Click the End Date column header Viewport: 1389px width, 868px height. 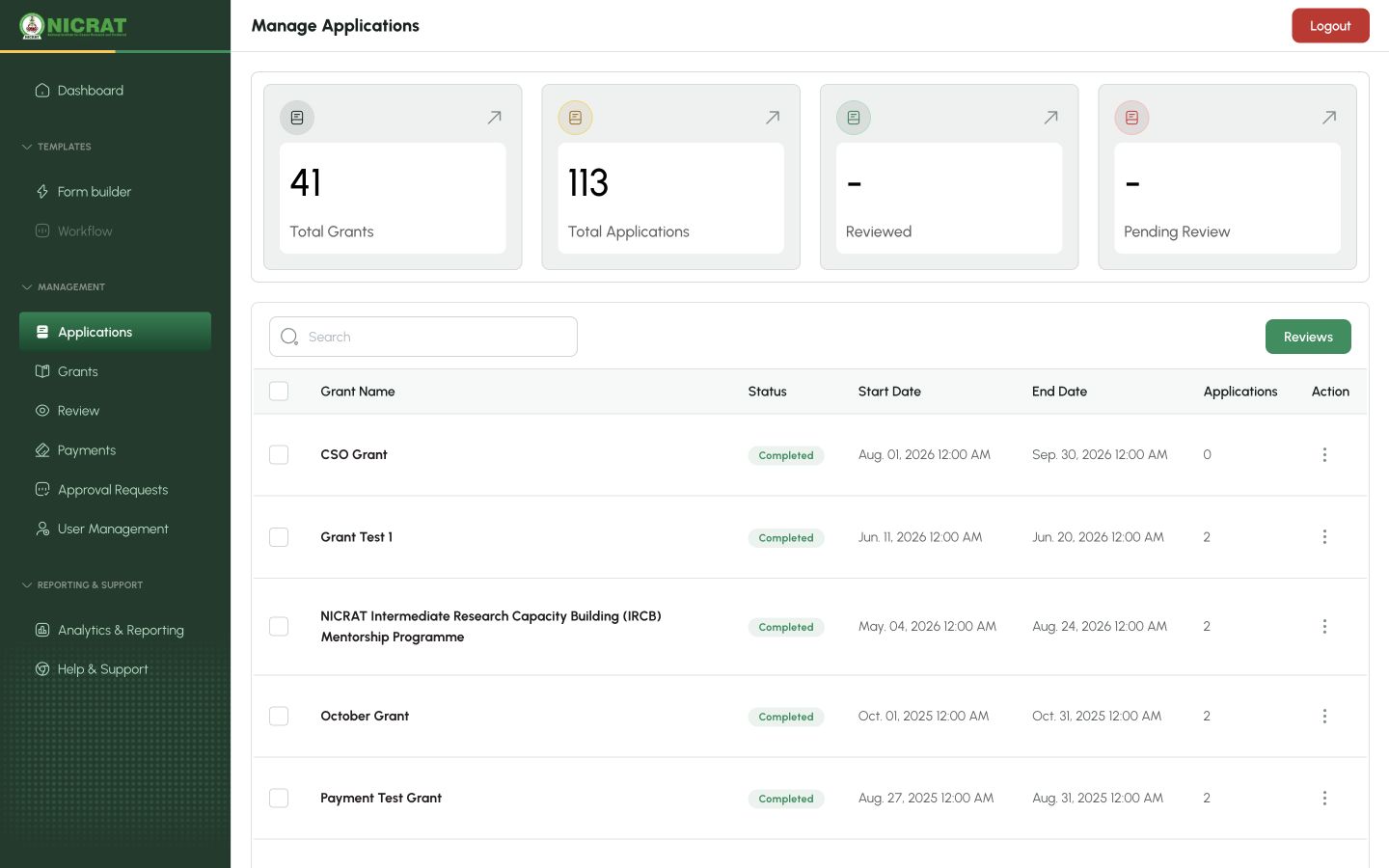[1059, 392]
